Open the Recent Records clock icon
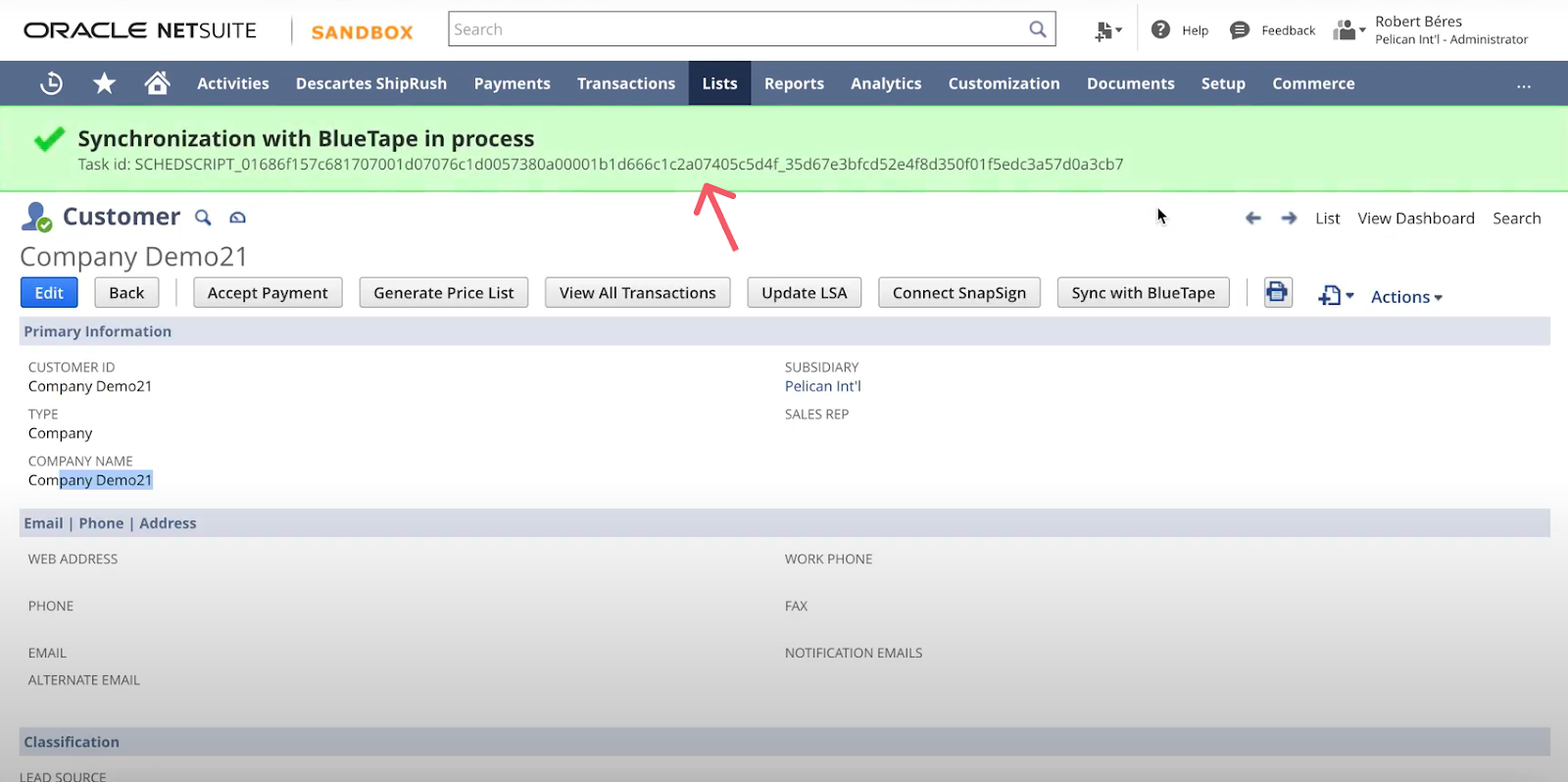 (51, 83)
